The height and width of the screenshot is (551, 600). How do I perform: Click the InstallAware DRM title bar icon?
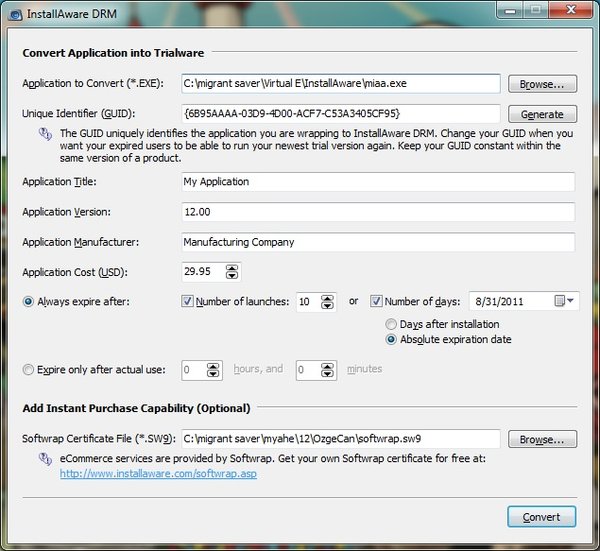tap(15, 15)
